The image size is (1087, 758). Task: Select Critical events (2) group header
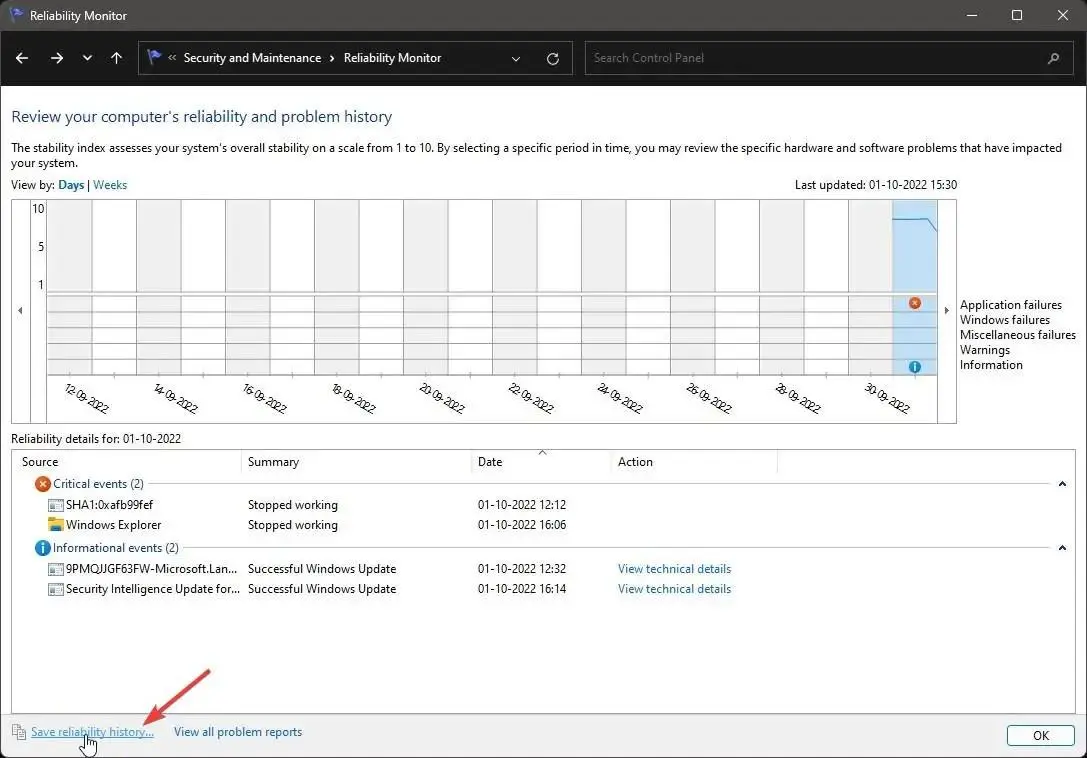click(98, 484)
